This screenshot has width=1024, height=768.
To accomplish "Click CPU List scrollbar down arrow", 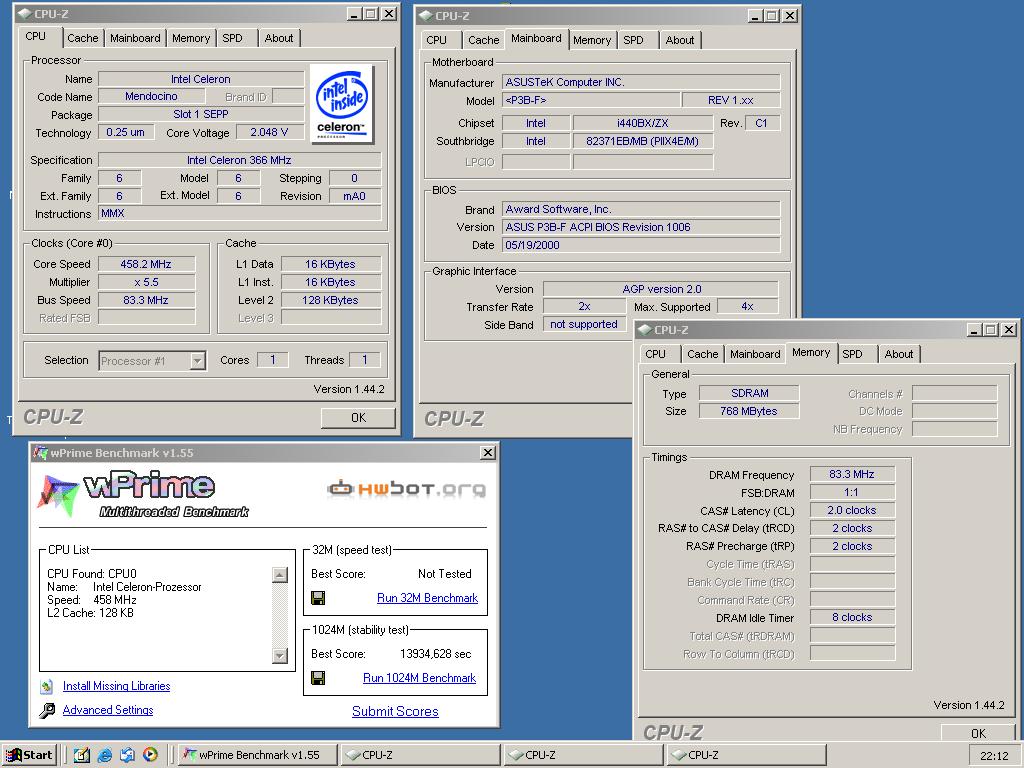I will click(280, 655).
